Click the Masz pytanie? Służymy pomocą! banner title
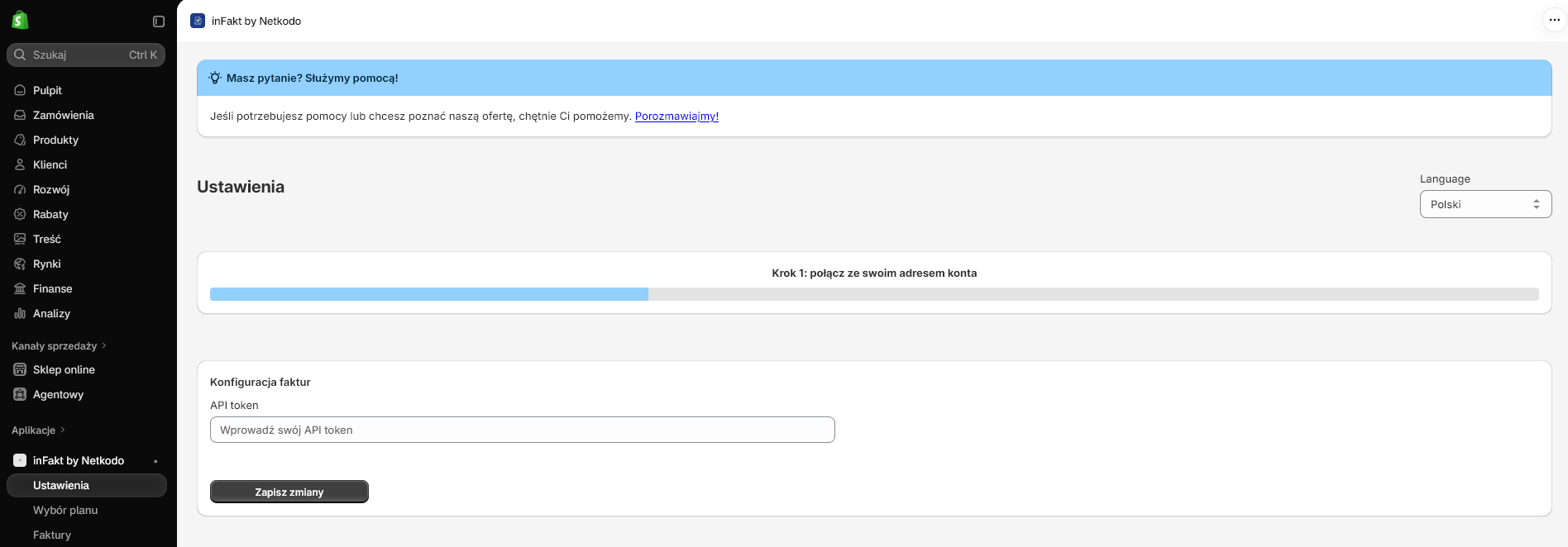This screenshot has height=547, width=1568. [x=313, y=78]
